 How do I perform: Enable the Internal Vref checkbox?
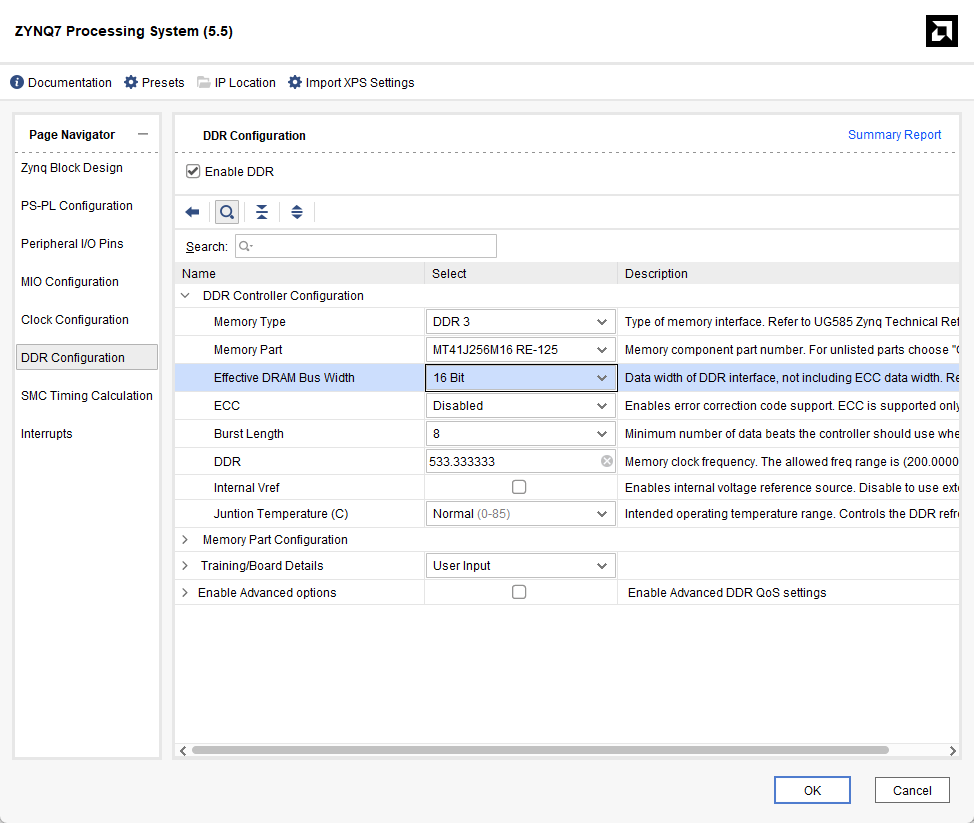(519, 487)
